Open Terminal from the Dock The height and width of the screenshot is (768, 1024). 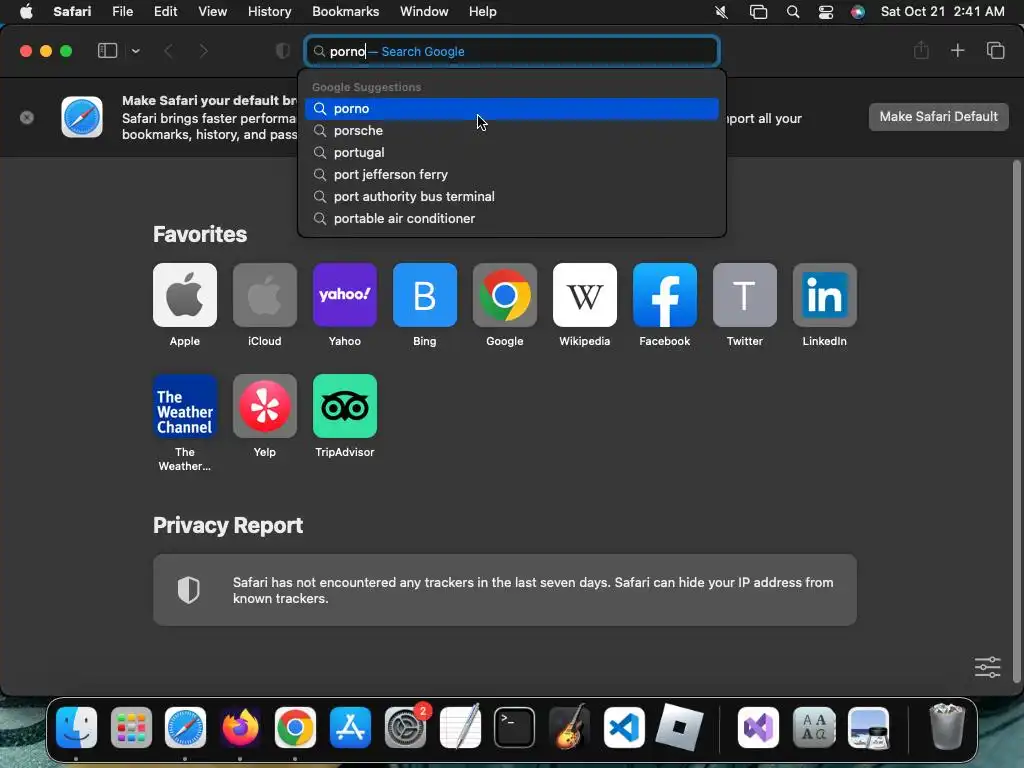click(x=515, y=727)
